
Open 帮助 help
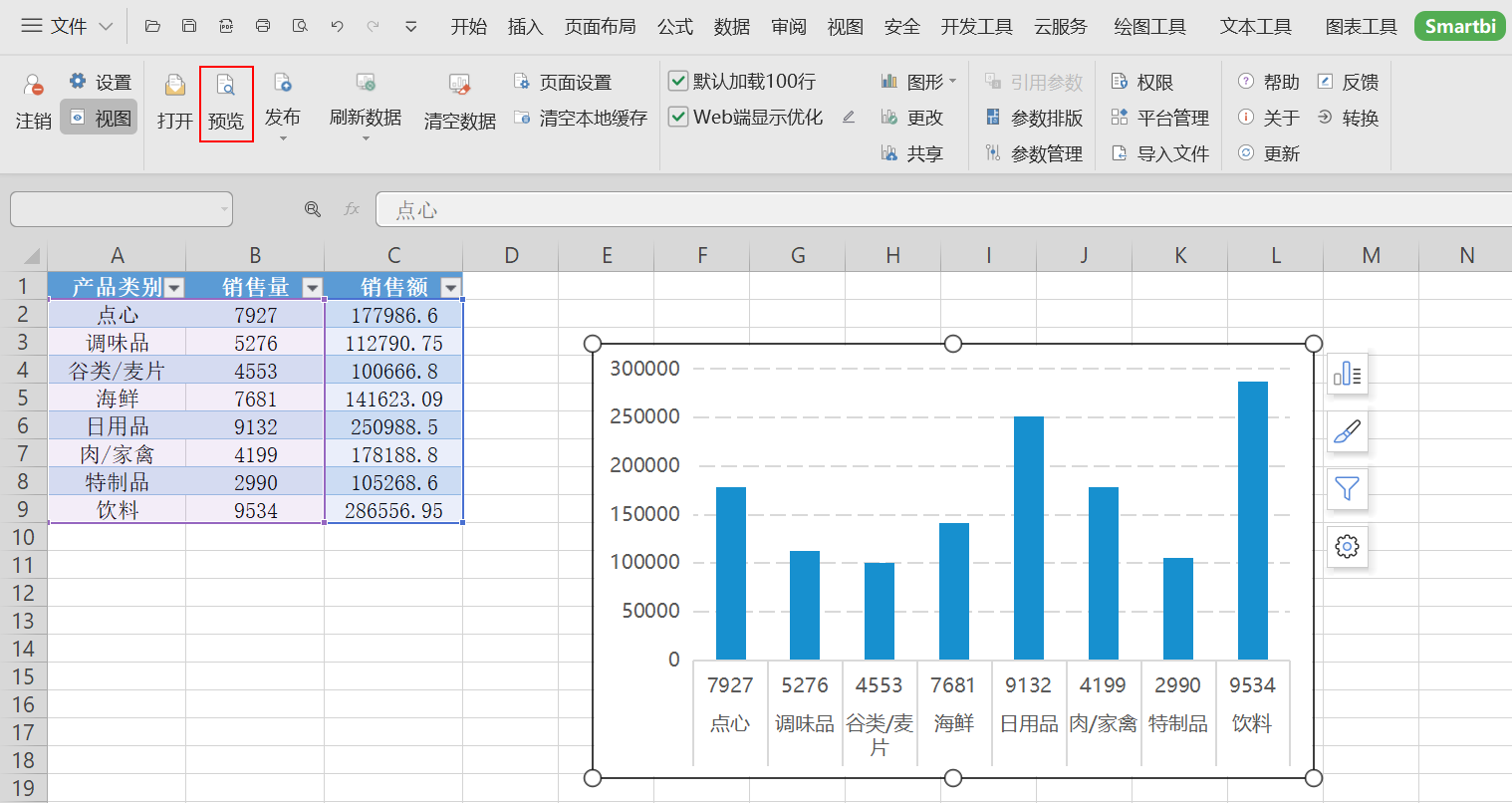point(1268,82)
